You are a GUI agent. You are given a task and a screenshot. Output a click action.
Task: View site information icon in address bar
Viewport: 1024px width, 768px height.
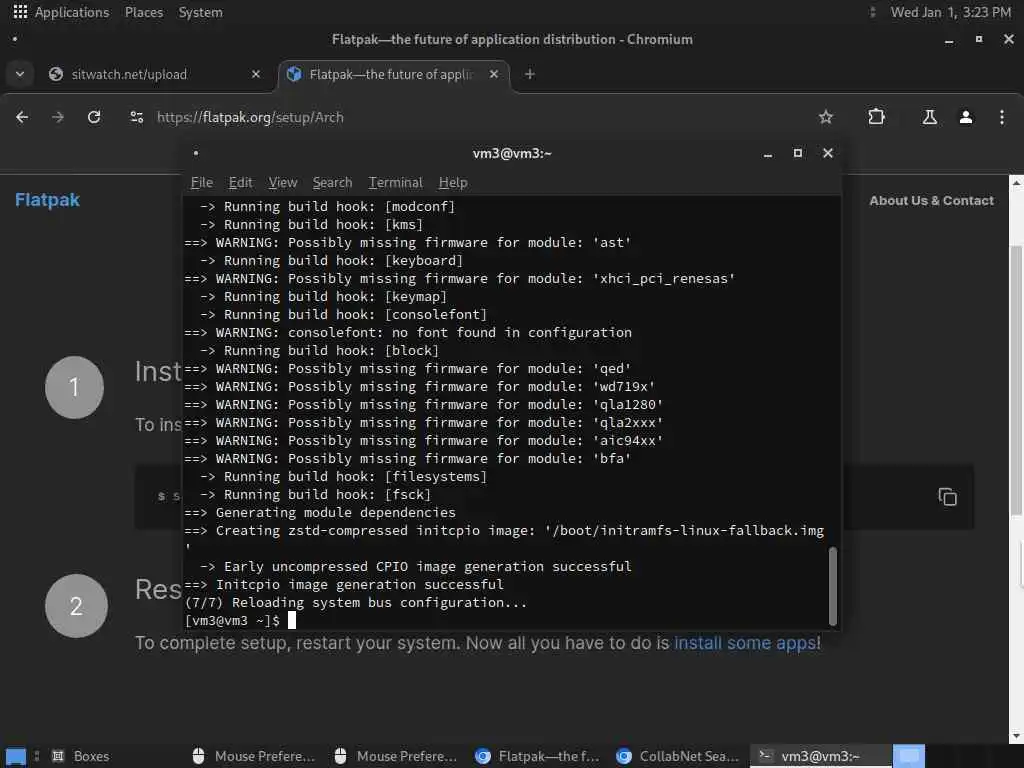point(136,117)
